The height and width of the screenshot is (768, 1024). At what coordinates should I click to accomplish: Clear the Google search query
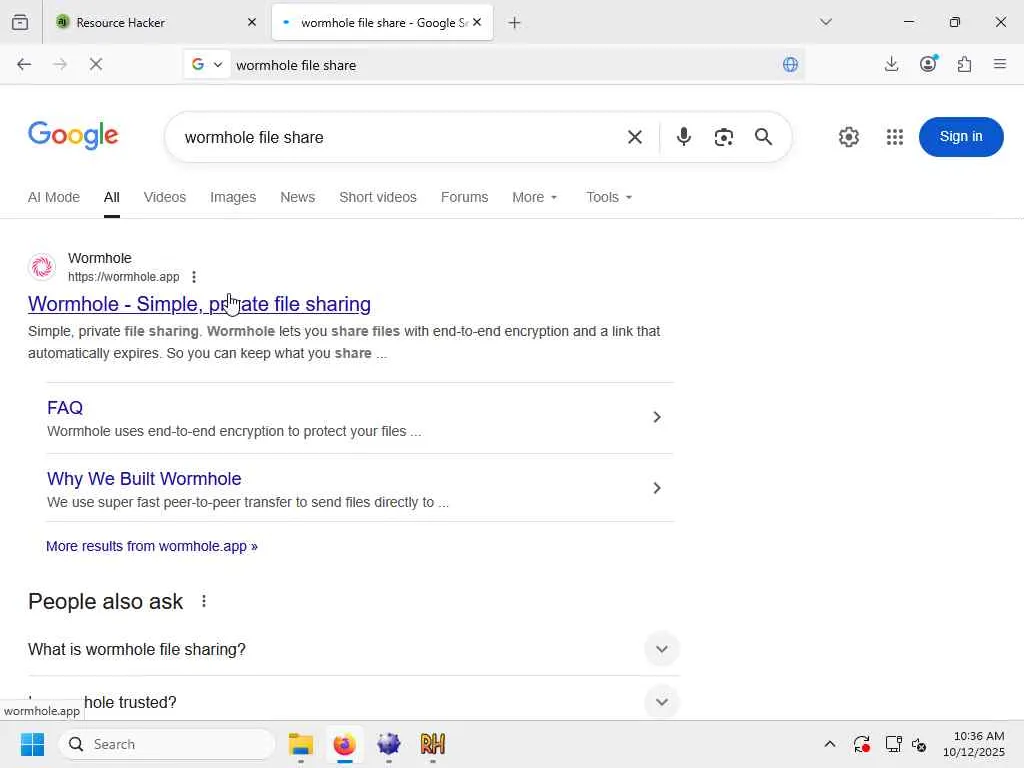(x=634, y=137)
